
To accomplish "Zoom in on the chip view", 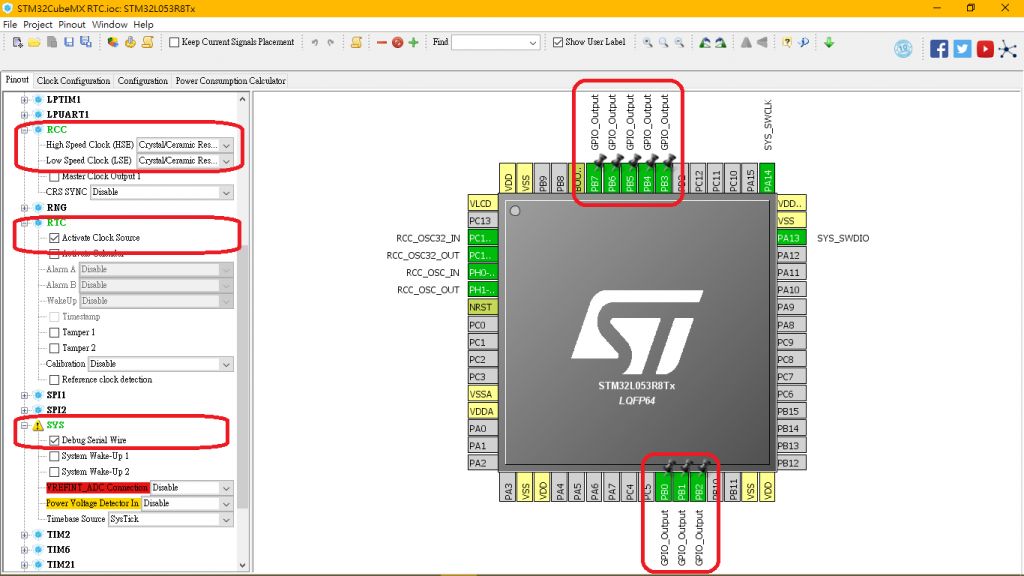I will click(647, 42).
